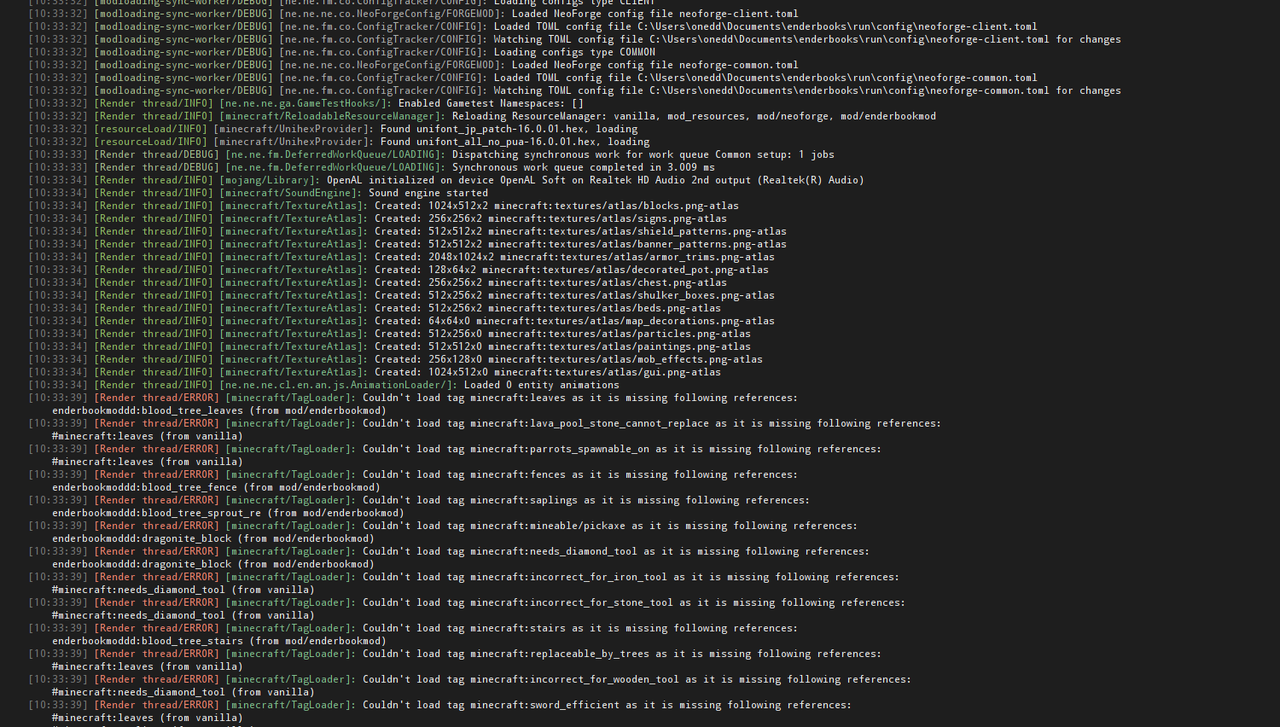Click 'enderbookmoddd:blood_tree_fence' reference line
1280x727 pixels.
pos(216,487)
